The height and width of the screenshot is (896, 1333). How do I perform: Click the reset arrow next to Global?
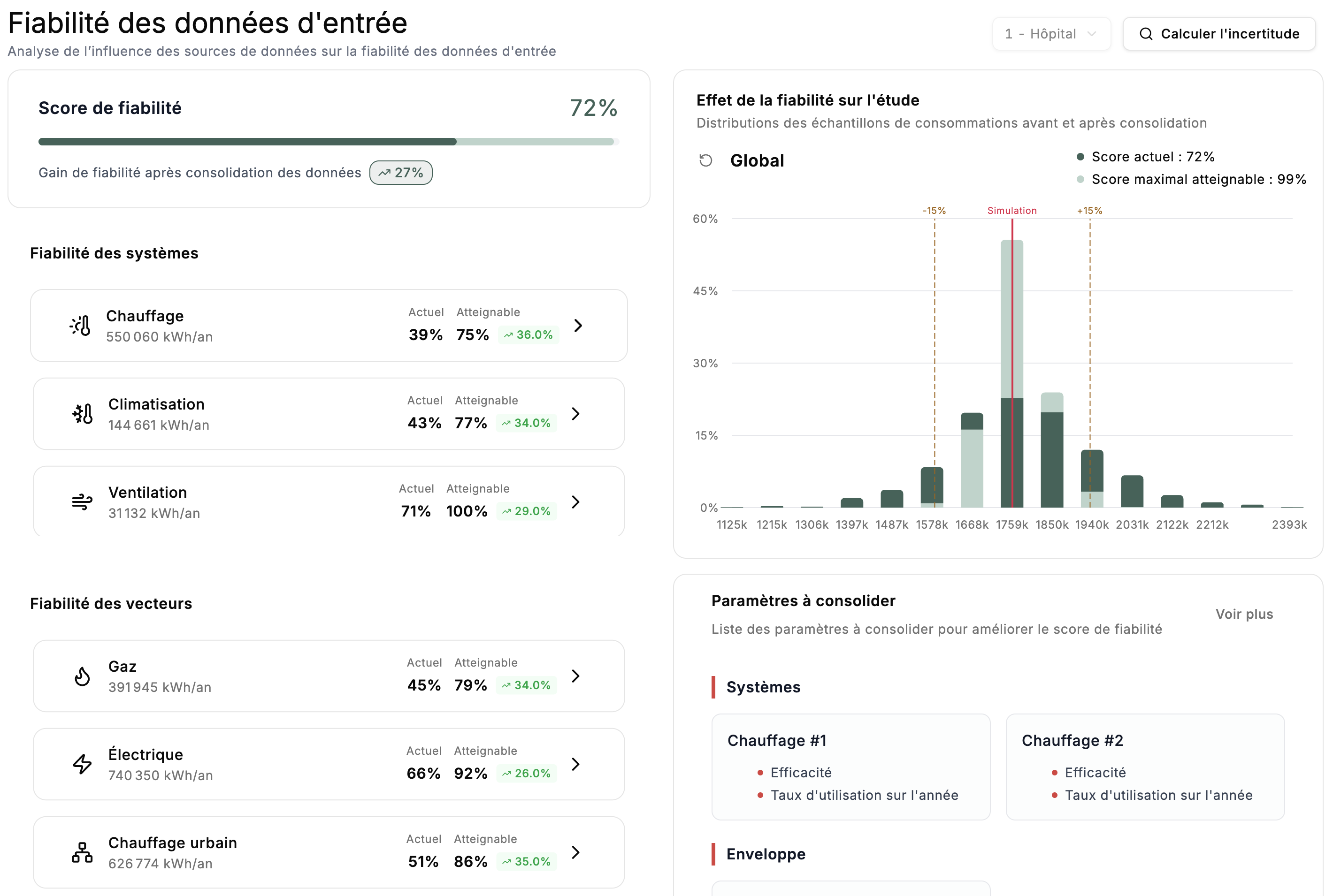(706, 160)
